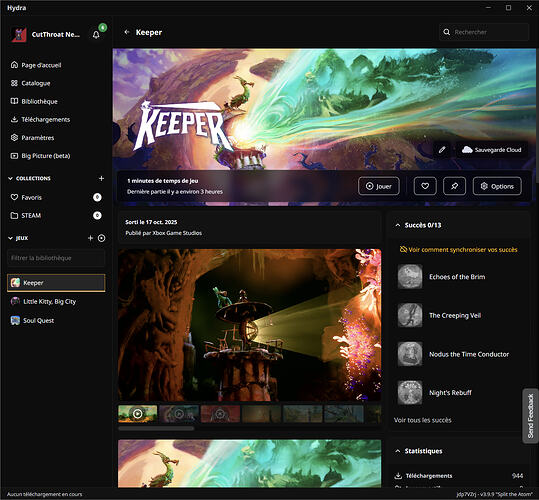Image resolution: width=539 pixels, height=500 pixels.
Task: Edit hero image with pencil icon
Action: click(x=442, y=149)
